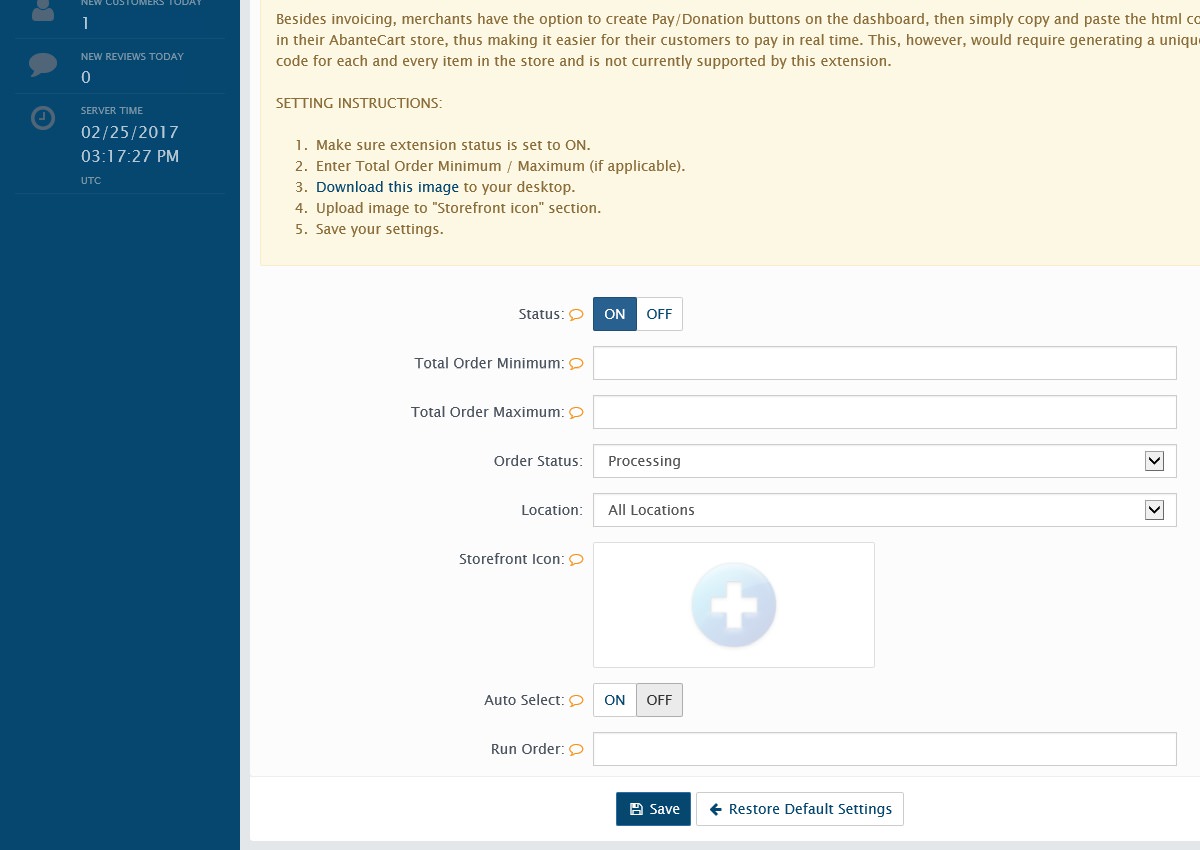Screen dimensions: 1200x850
Task: Turn Status ON
Action: [x=615, y=314]
